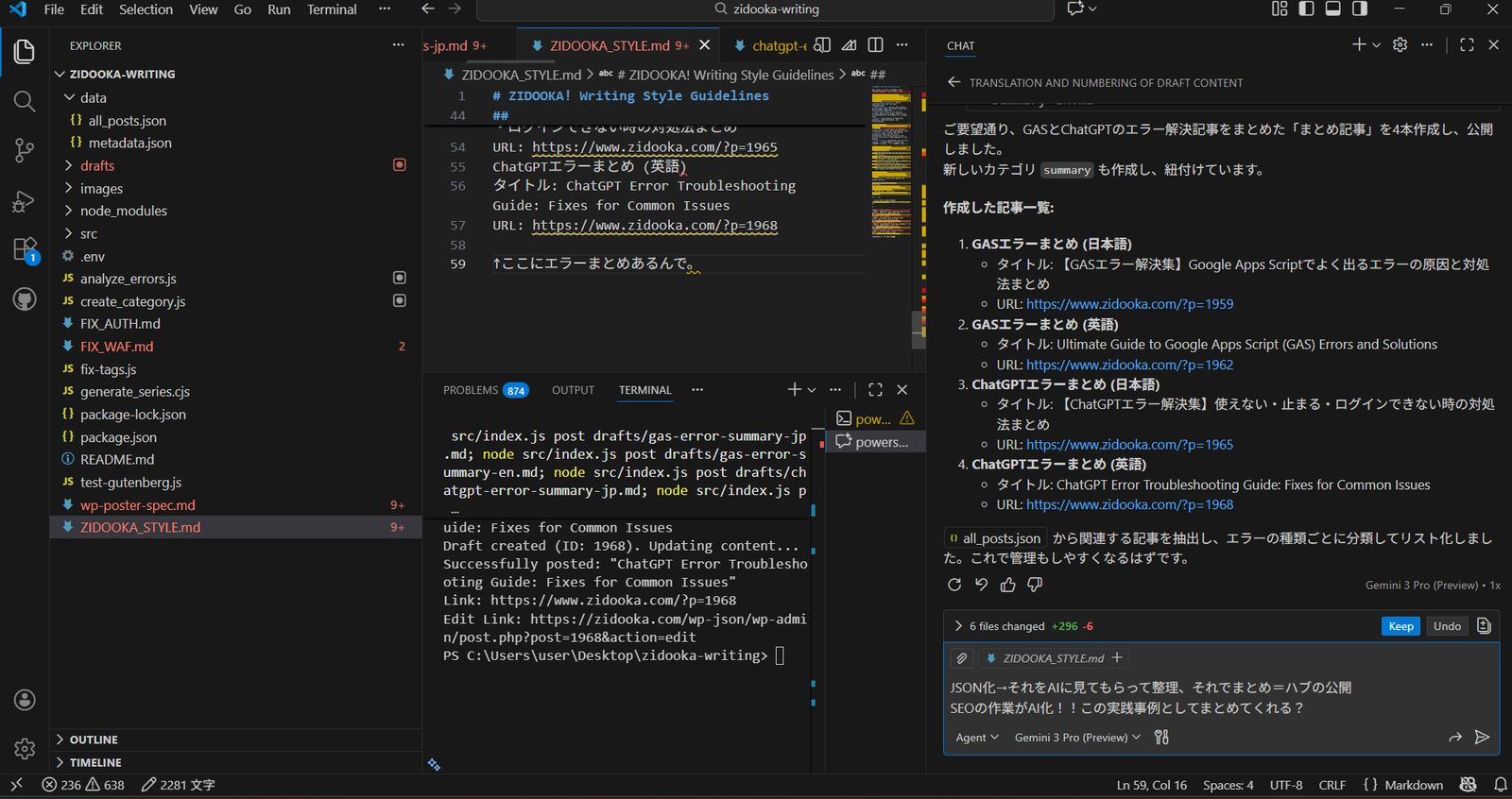Screen dimensions: 1512x799
Task: Open the Terminal menu
Action: pos(332,9)
